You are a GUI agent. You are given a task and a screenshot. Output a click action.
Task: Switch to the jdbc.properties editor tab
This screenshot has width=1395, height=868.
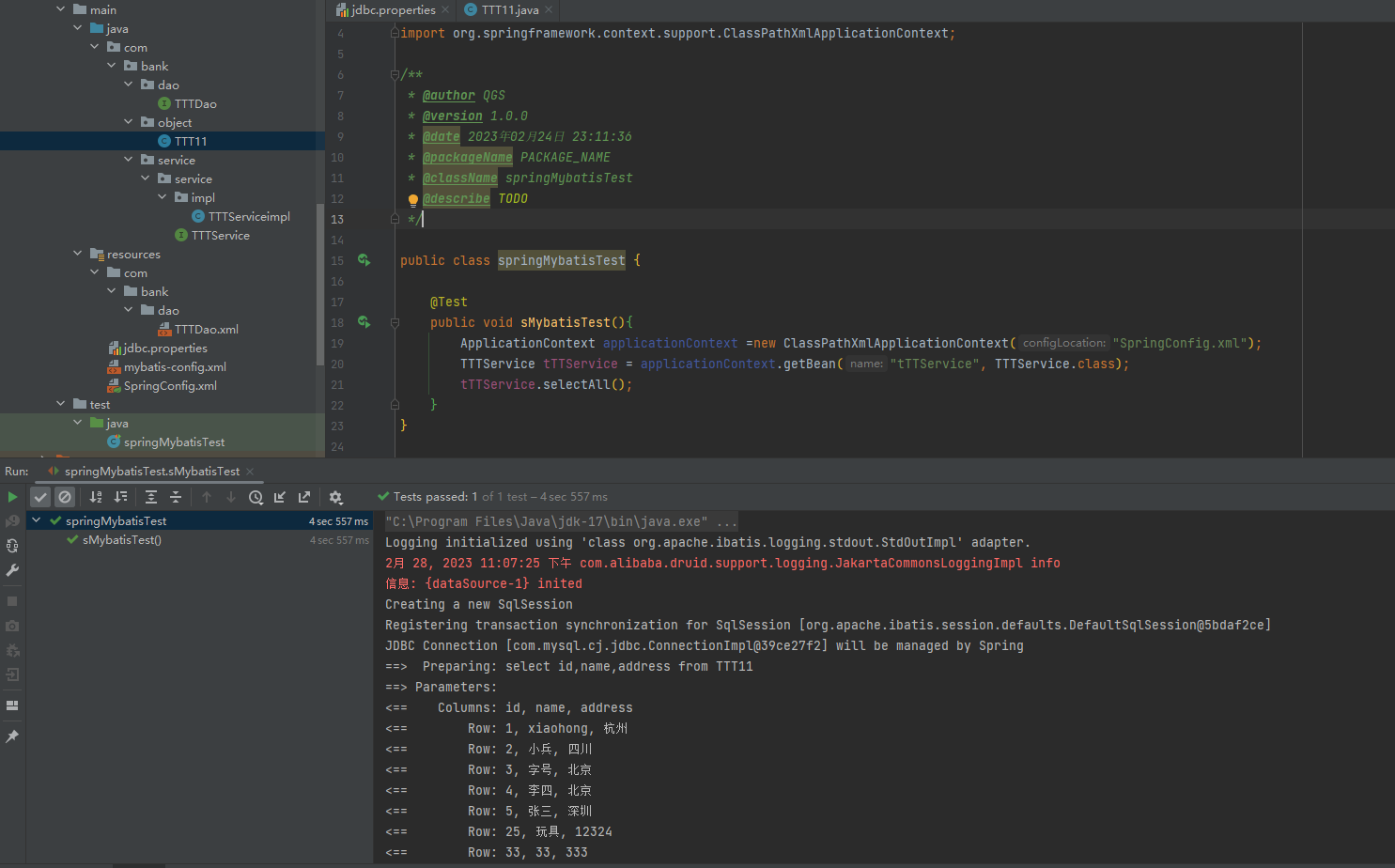(x=393, y=10)
